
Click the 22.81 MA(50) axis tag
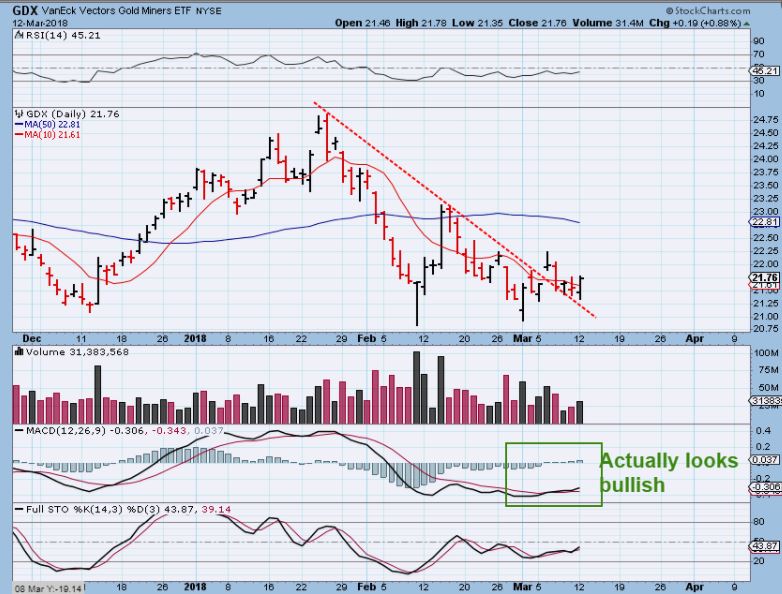[x=765, y=222]
